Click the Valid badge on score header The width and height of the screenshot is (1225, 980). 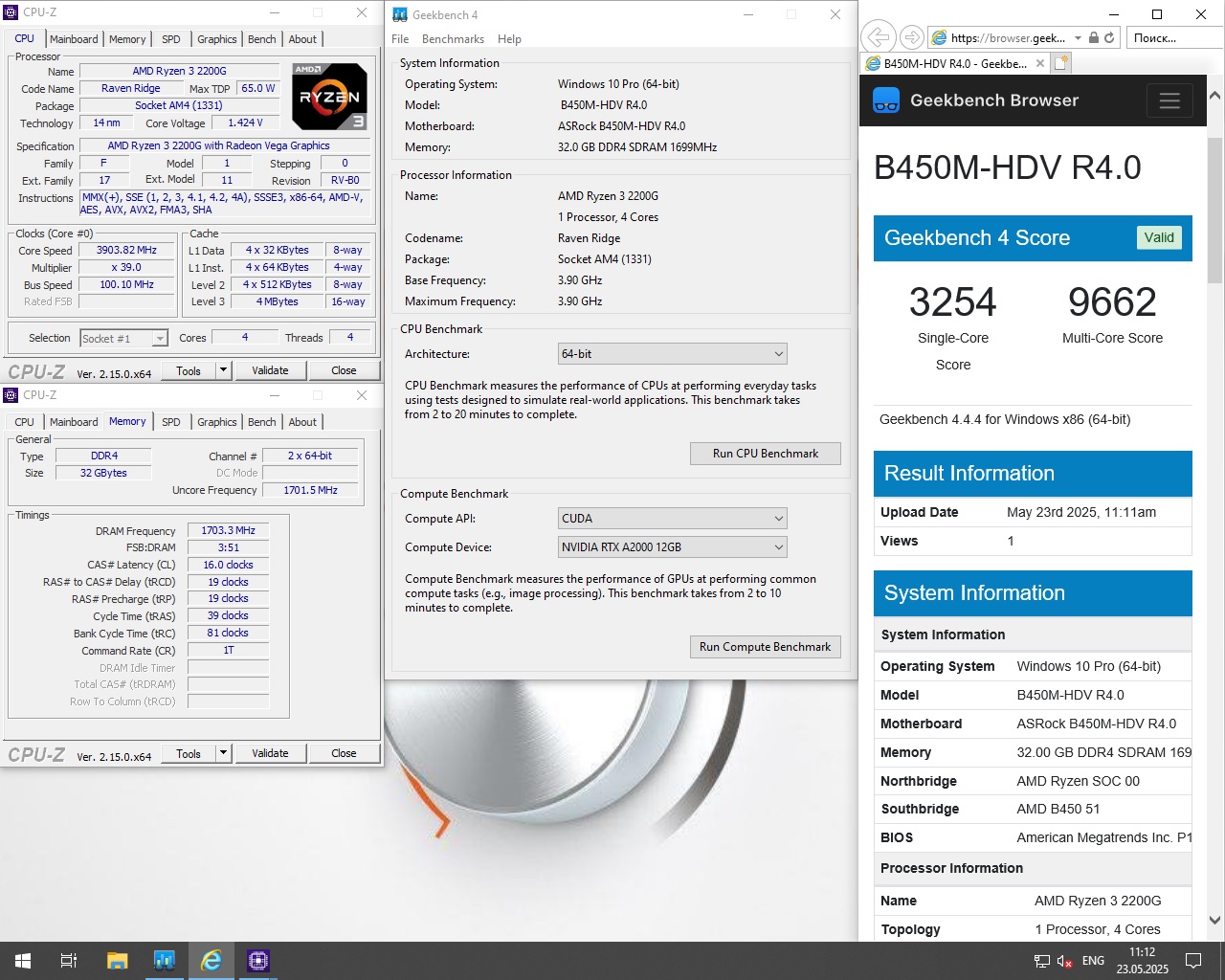(x=1159, y=237)
